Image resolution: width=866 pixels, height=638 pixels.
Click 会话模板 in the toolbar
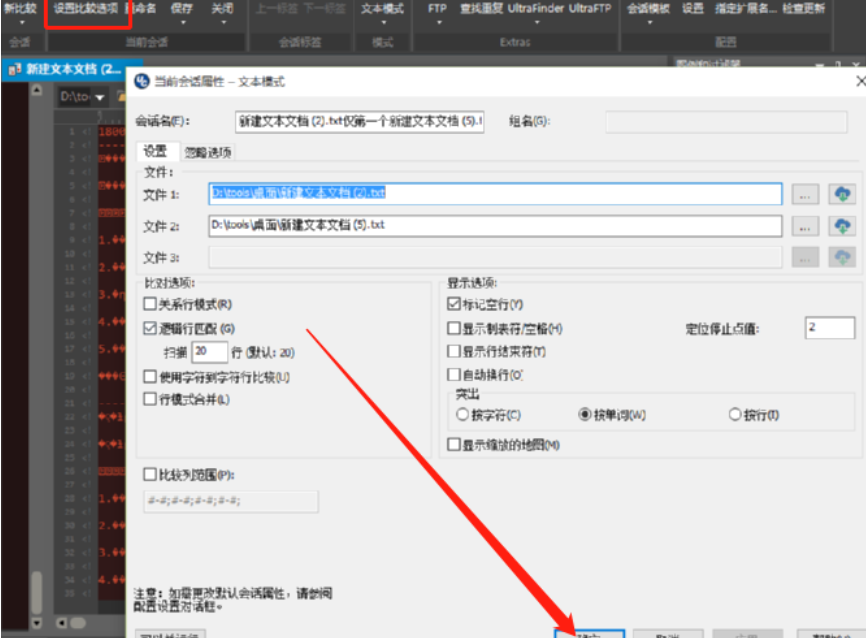(648, 8)
